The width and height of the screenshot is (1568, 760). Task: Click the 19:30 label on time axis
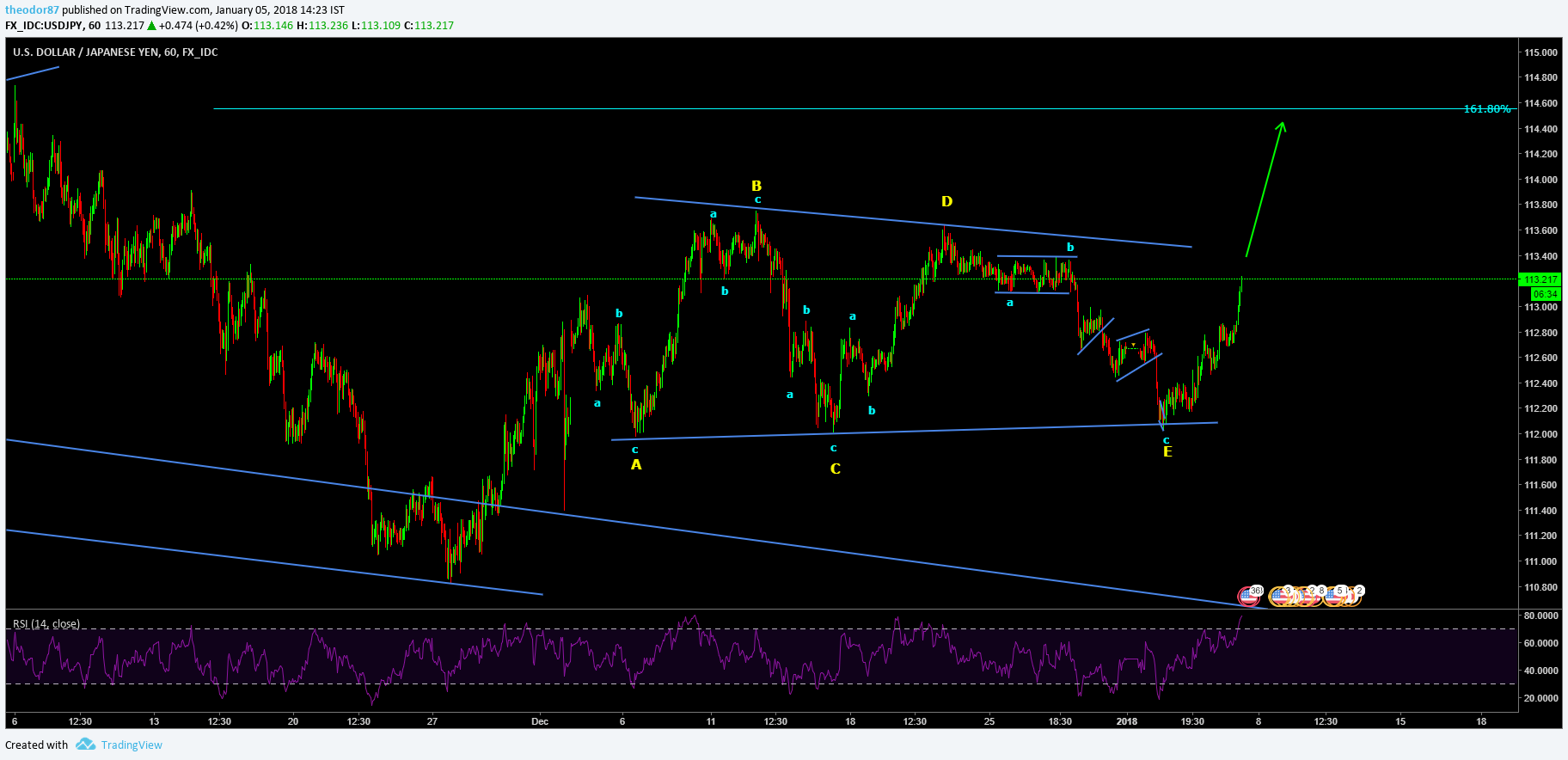click(1192, 721)
